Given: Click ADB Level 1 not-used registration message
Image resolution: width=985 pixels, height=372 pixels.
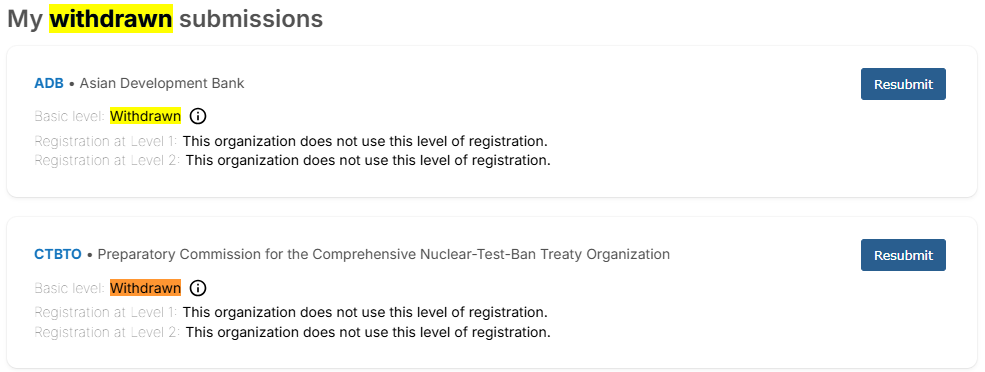Looking at the screenshot, I should 365,140.
